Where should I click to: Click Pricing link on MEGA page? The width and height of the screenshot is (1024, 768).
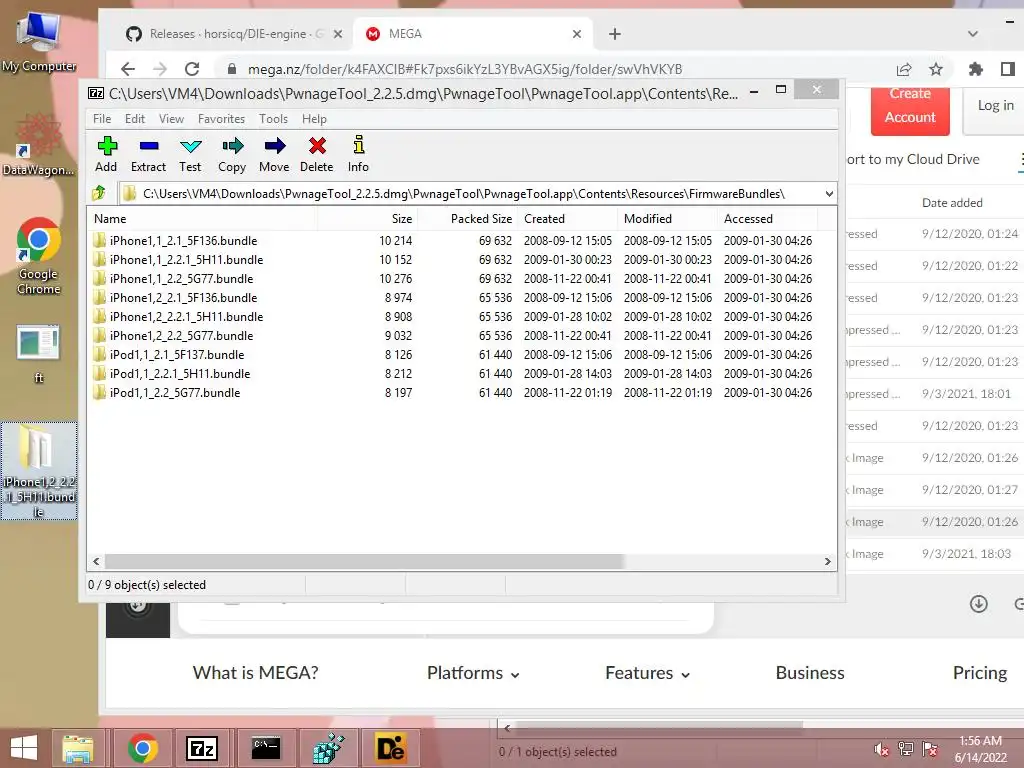(980, 673)
